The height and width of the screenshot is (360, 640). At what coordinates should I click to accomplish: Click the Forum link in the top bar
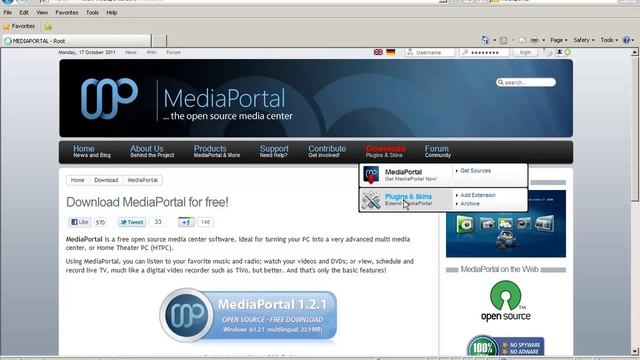173,52
